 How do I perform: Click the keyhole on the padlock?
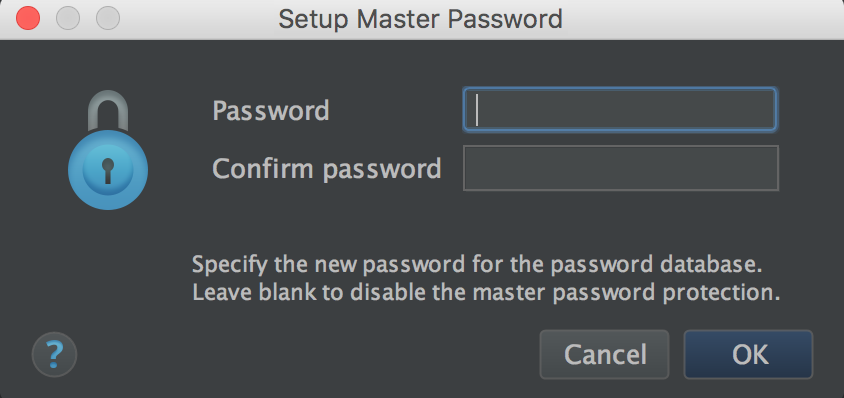[108, 170]
